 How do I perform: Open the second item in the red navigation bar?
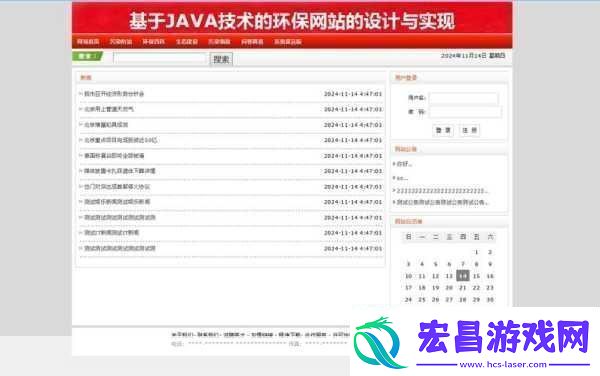(x=121, y=42)
